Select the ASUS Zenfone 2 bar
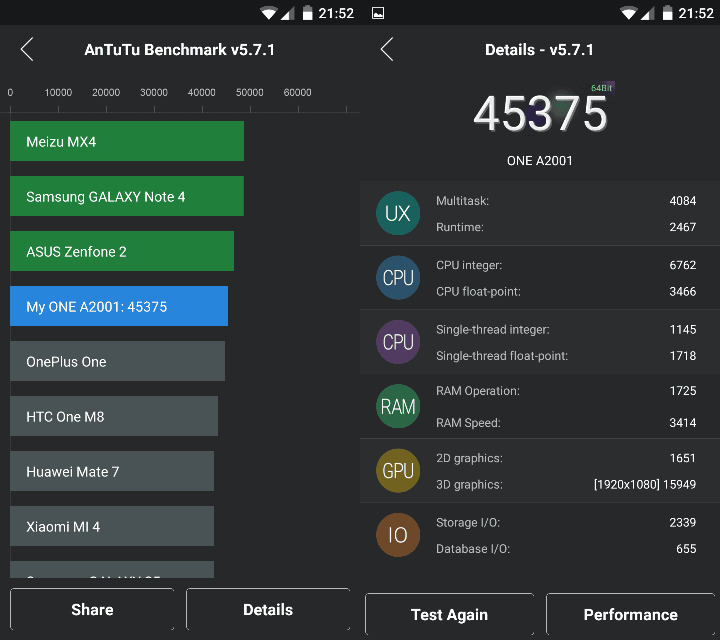This screenshot has height=640, width=722. coord(122,251)
